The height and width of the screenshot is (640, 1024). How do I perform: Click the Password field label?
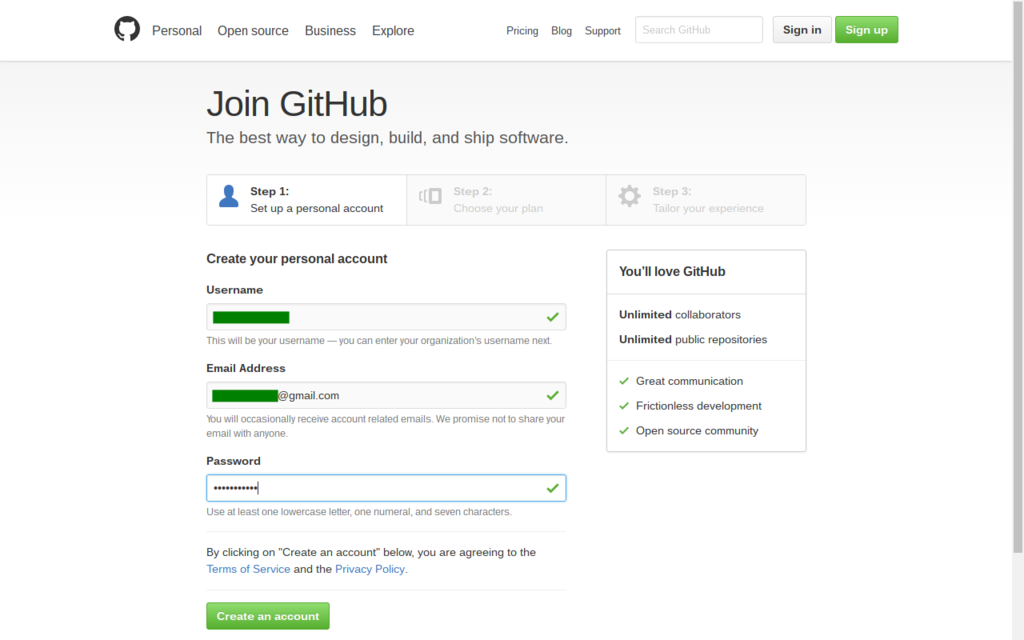click(233, 461)
